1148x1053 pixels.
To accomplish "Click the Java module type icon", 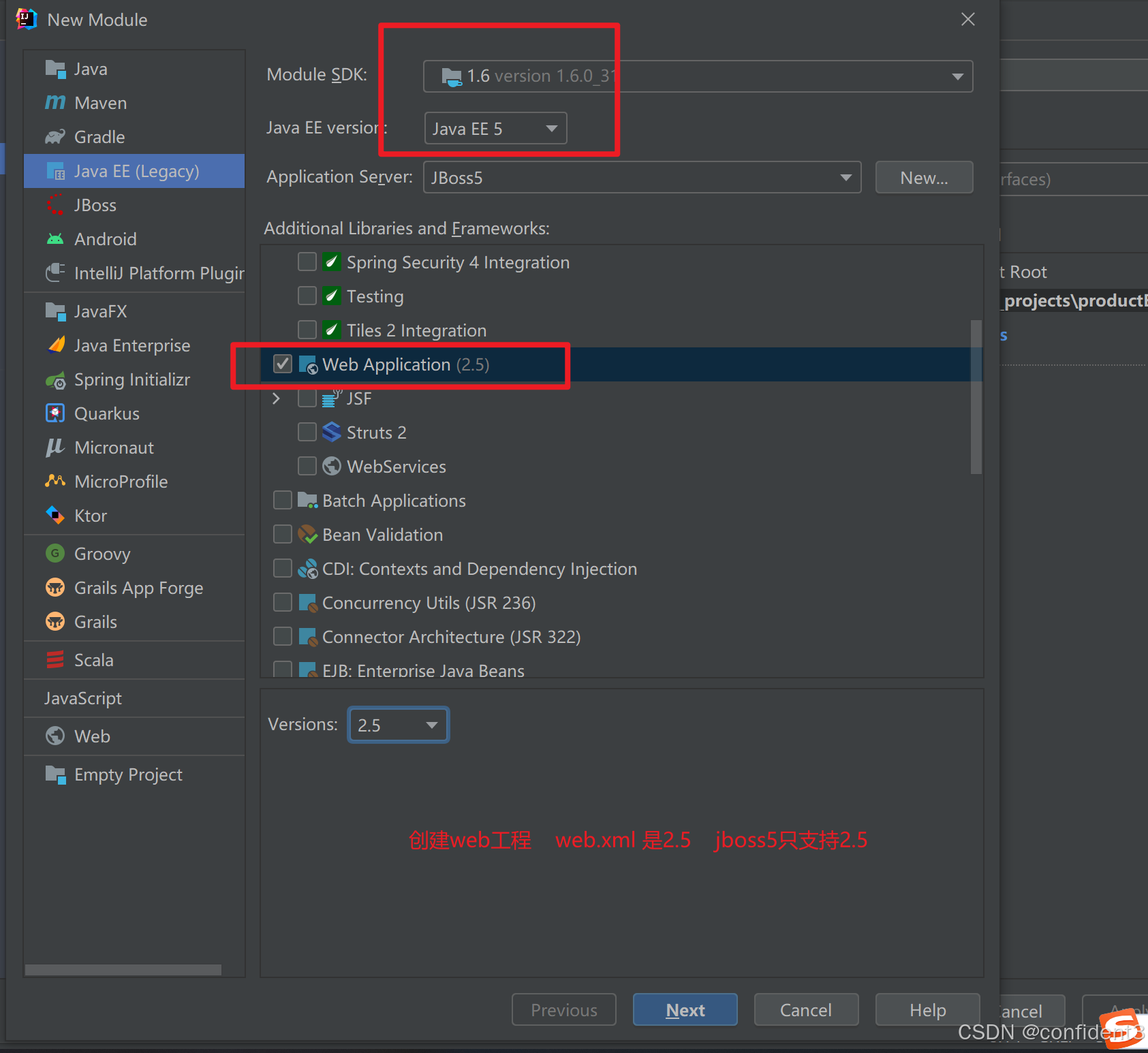I will (55, 69).
